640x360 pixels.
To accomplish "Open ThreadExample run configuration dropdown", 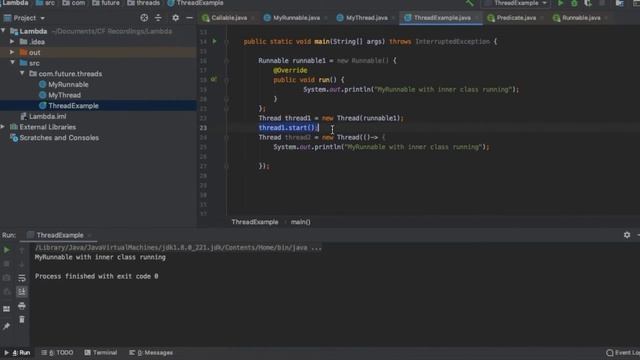I will coord(516,3).
